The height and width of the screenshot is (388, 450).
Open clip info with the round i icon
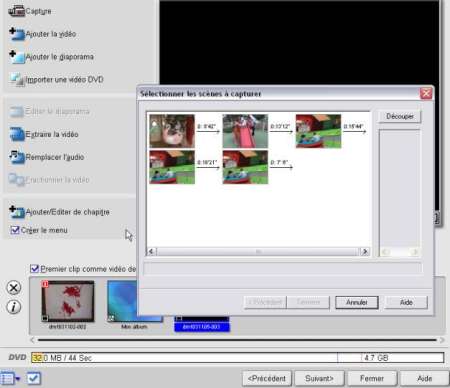coord(14,307)
